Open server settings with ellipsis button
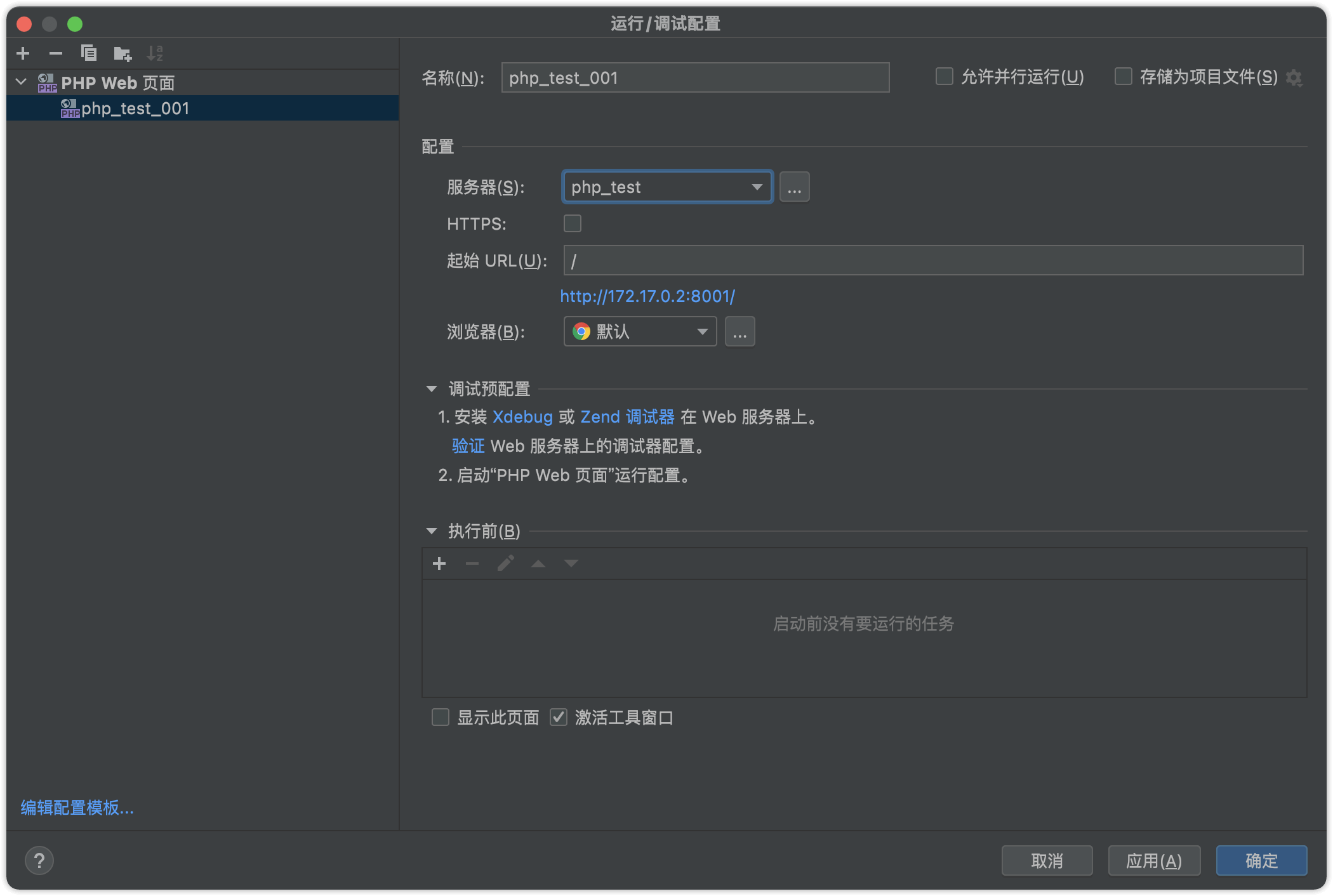1333x896 pixels. [x=794, y=187]
